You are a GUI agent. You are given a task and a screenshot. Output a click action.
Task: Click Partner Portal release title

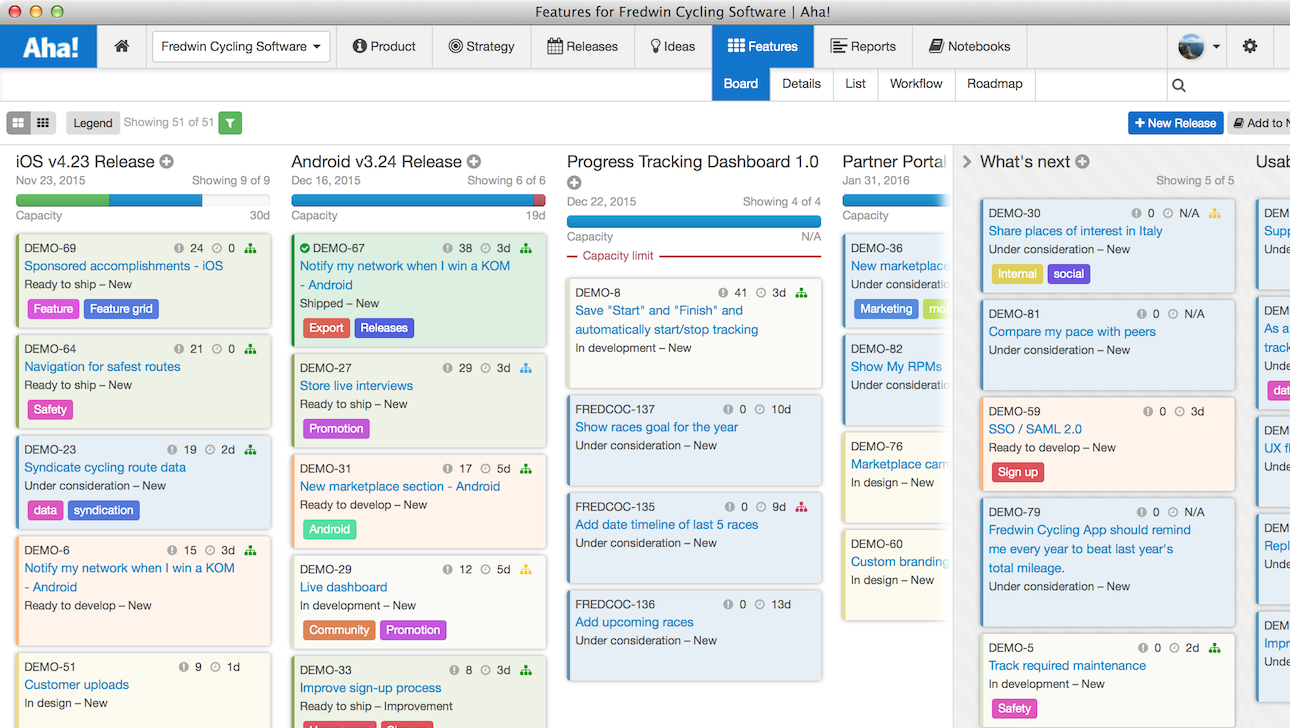894,162
